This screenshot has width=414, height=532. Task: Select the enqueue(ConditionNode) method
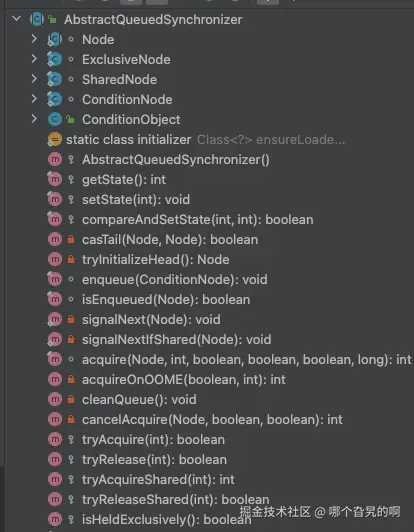coord(174,280)
